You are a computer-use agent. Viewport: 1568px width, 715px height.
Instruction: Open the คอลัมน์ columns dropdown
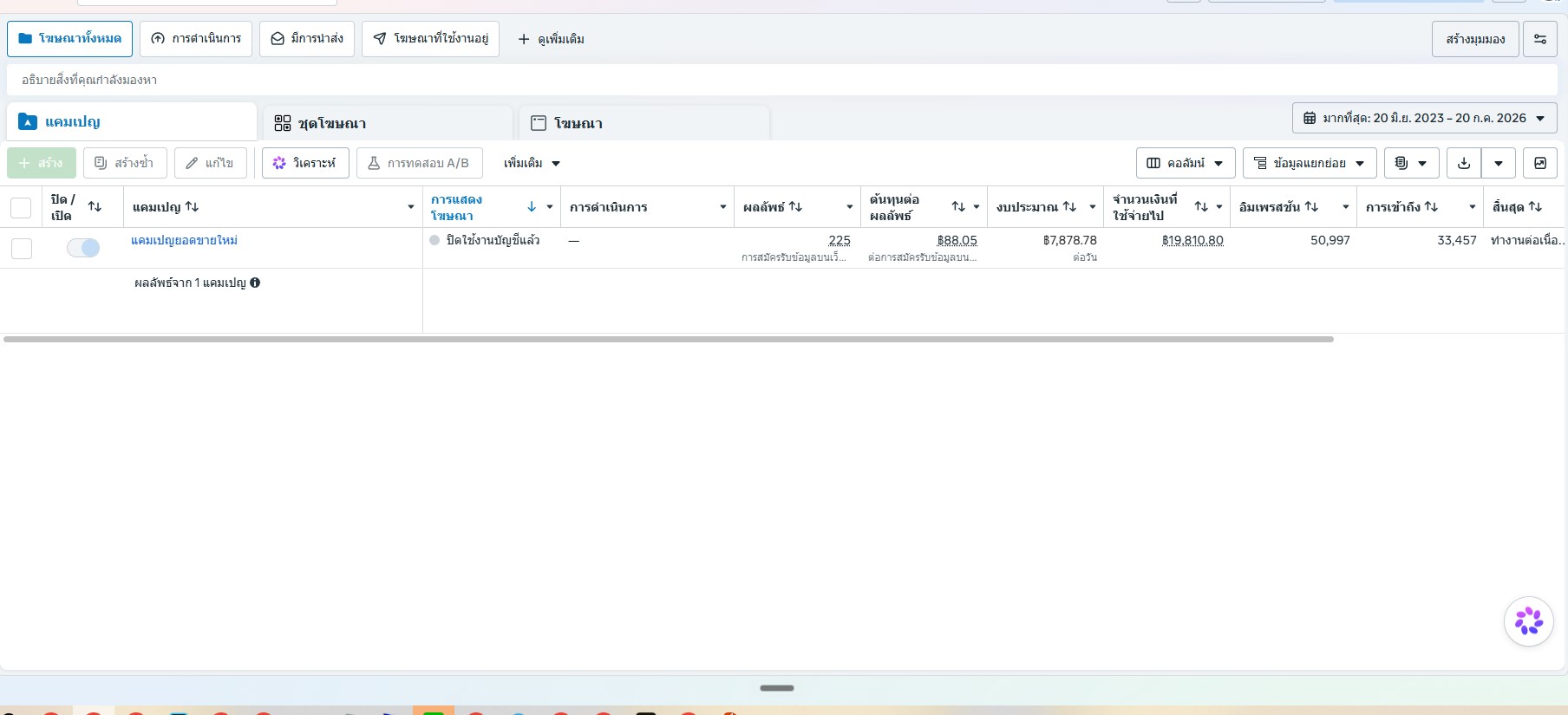1186,163
